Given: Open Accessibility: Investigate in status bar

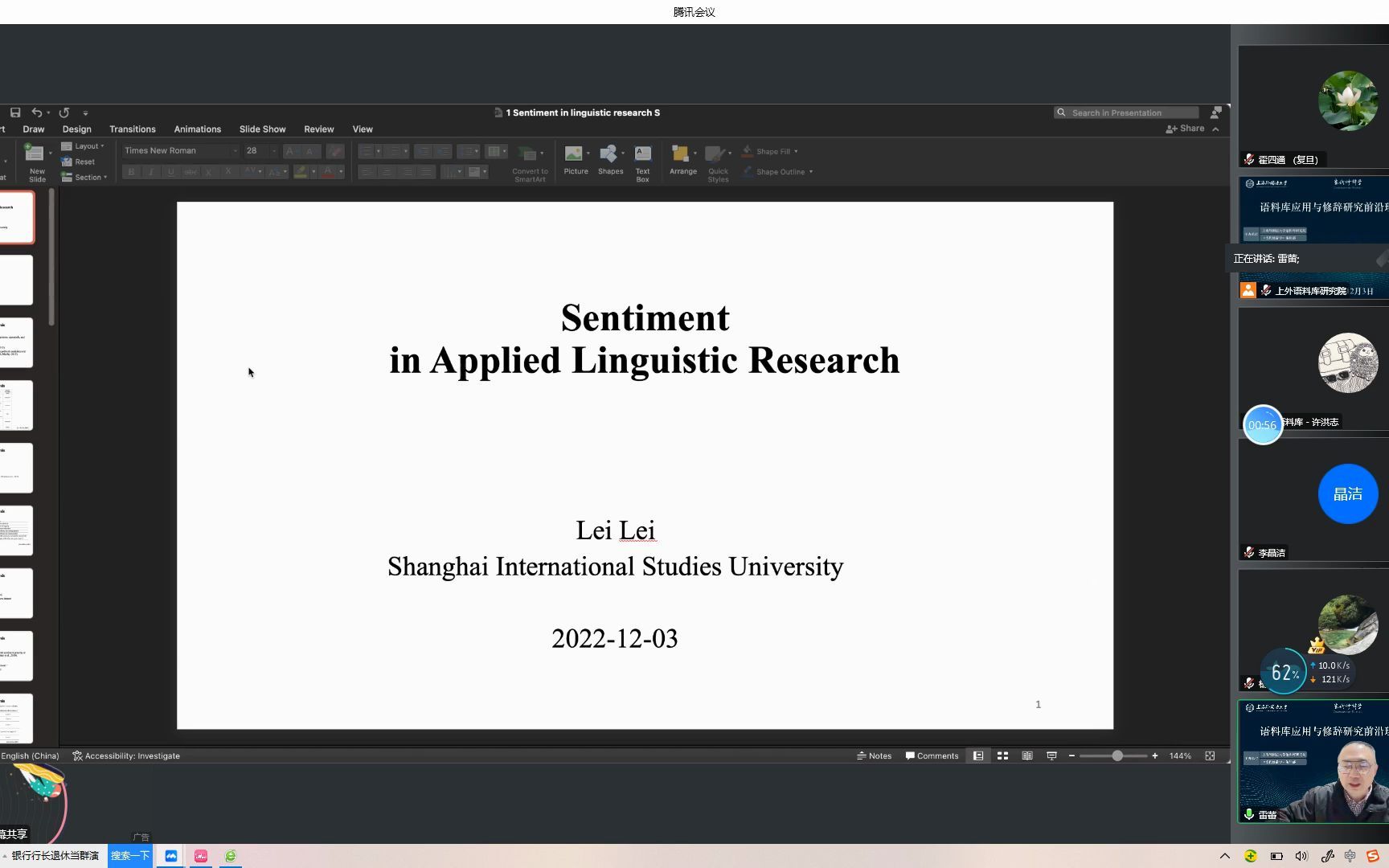Looking at the screenshot, I should [126, 755].
